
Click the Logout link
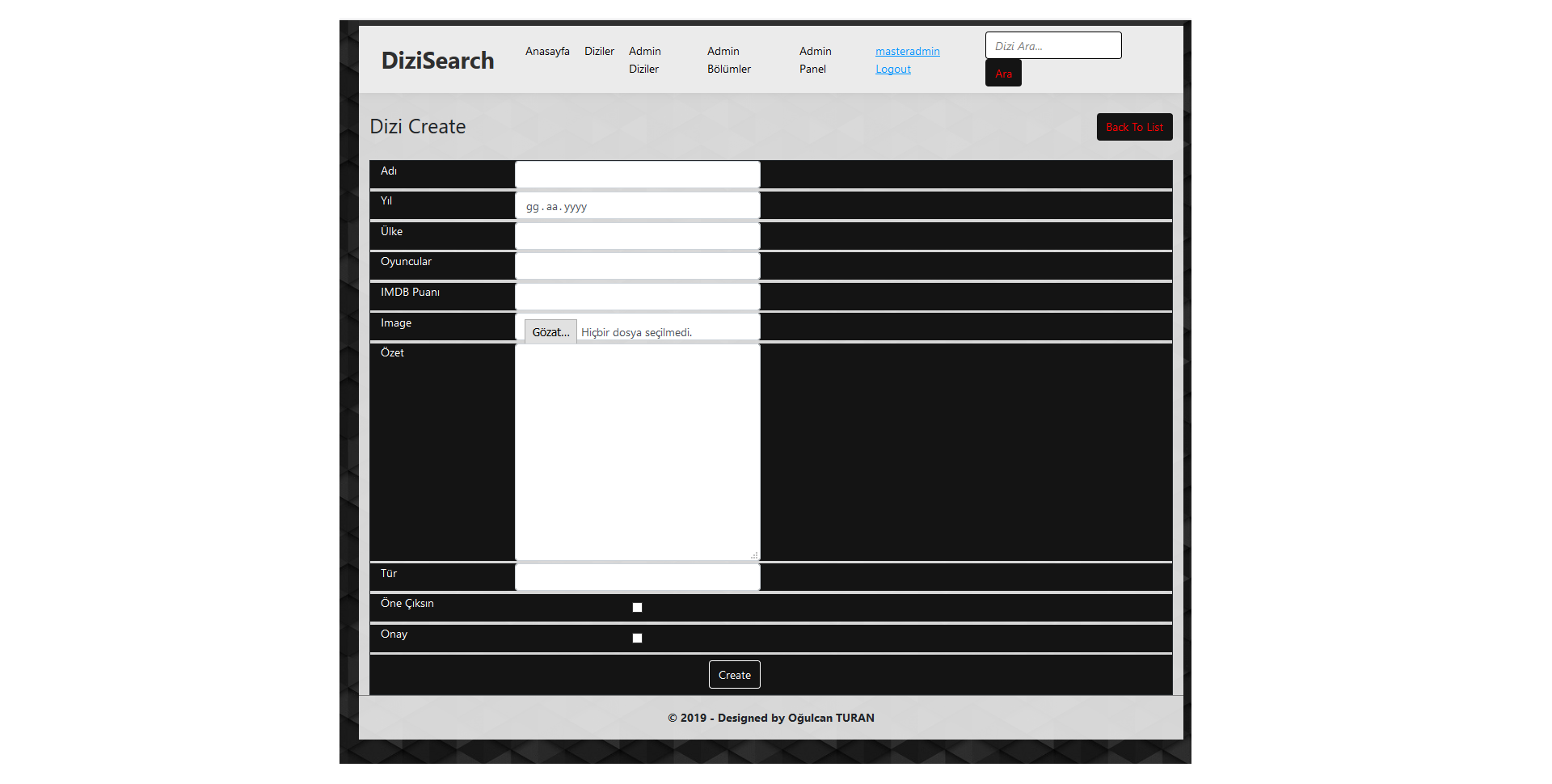point(893,69)
